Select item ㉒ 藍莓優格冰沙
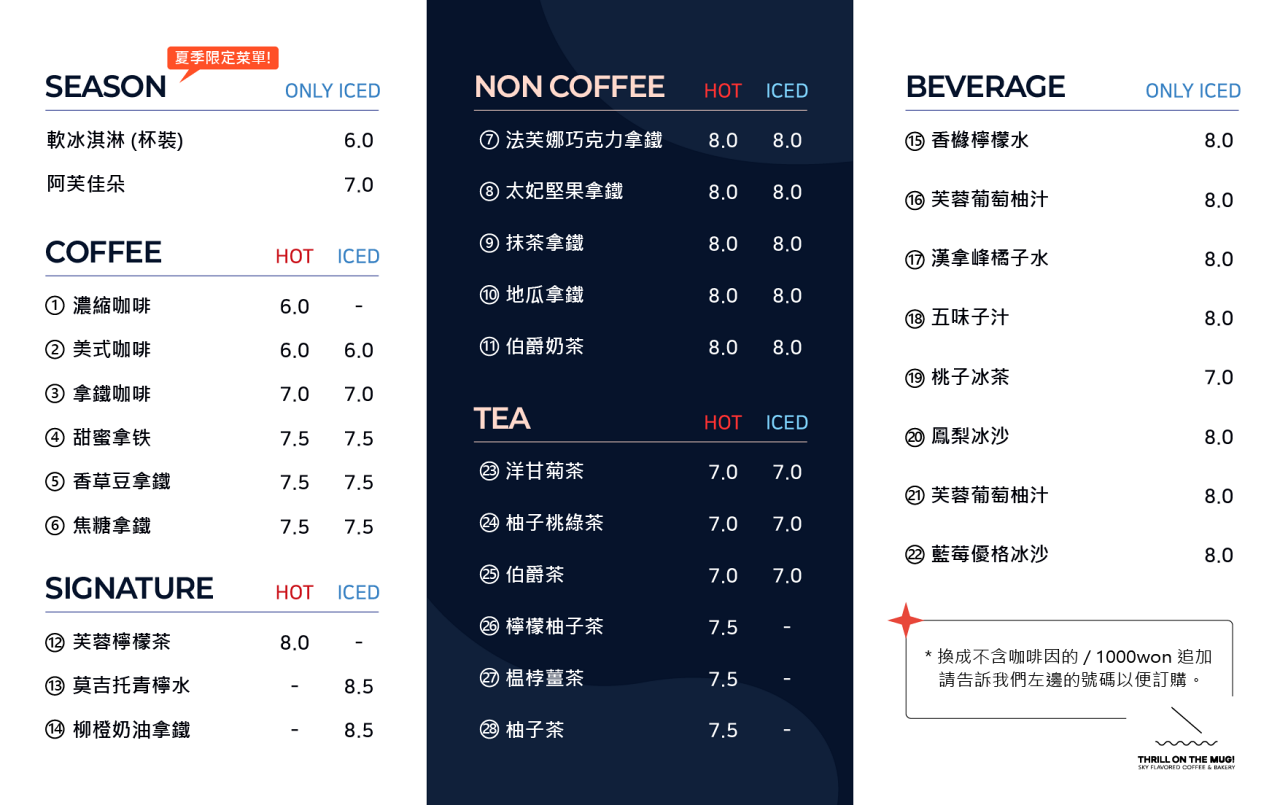The image size is (1280, 805). [977, 555]
